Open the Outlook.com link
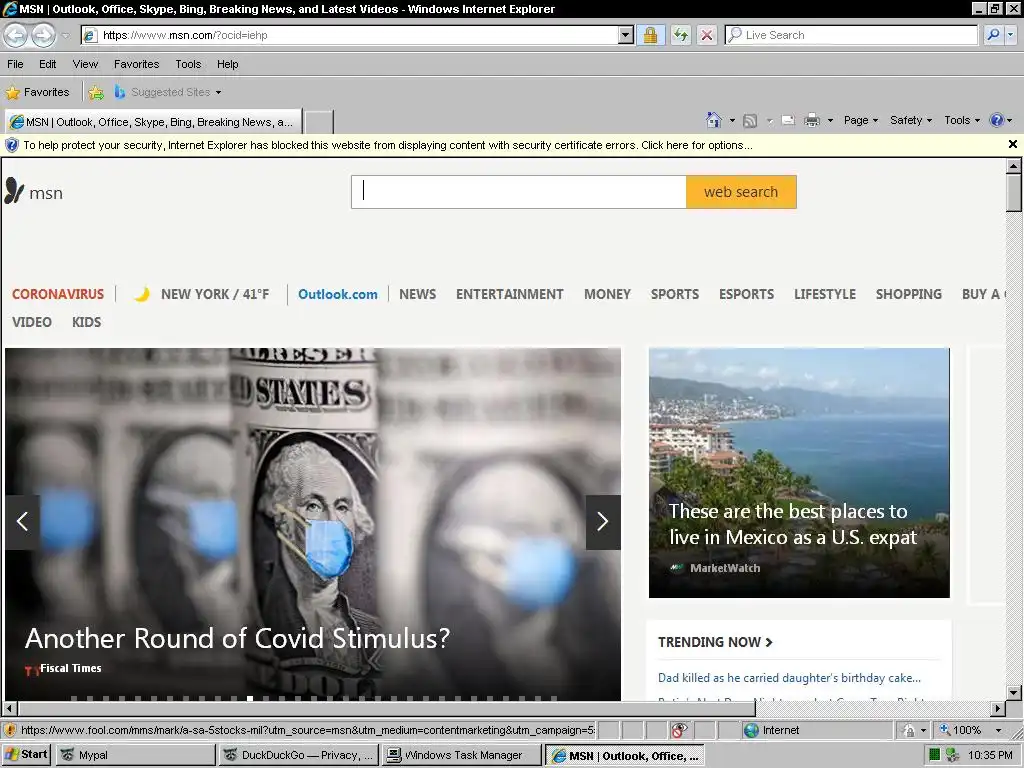The image size is (1024, 768). click(338, 295)
